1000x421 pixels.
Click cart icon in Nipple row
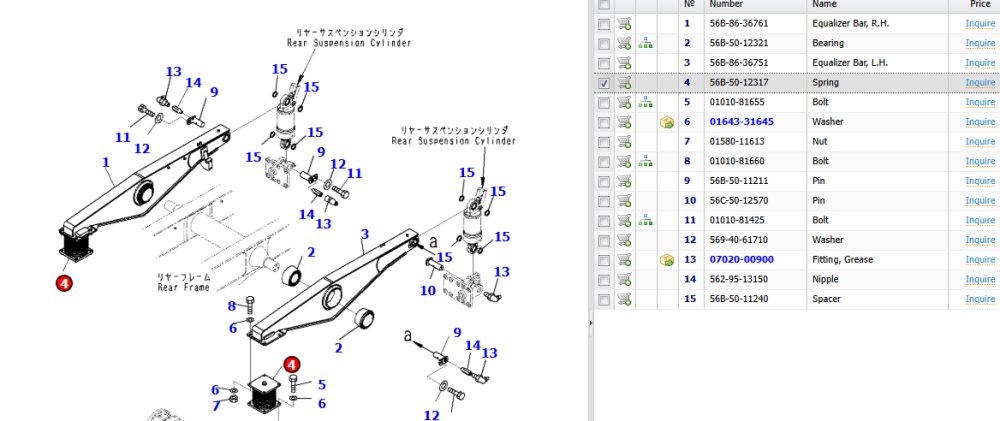[624, 281]
